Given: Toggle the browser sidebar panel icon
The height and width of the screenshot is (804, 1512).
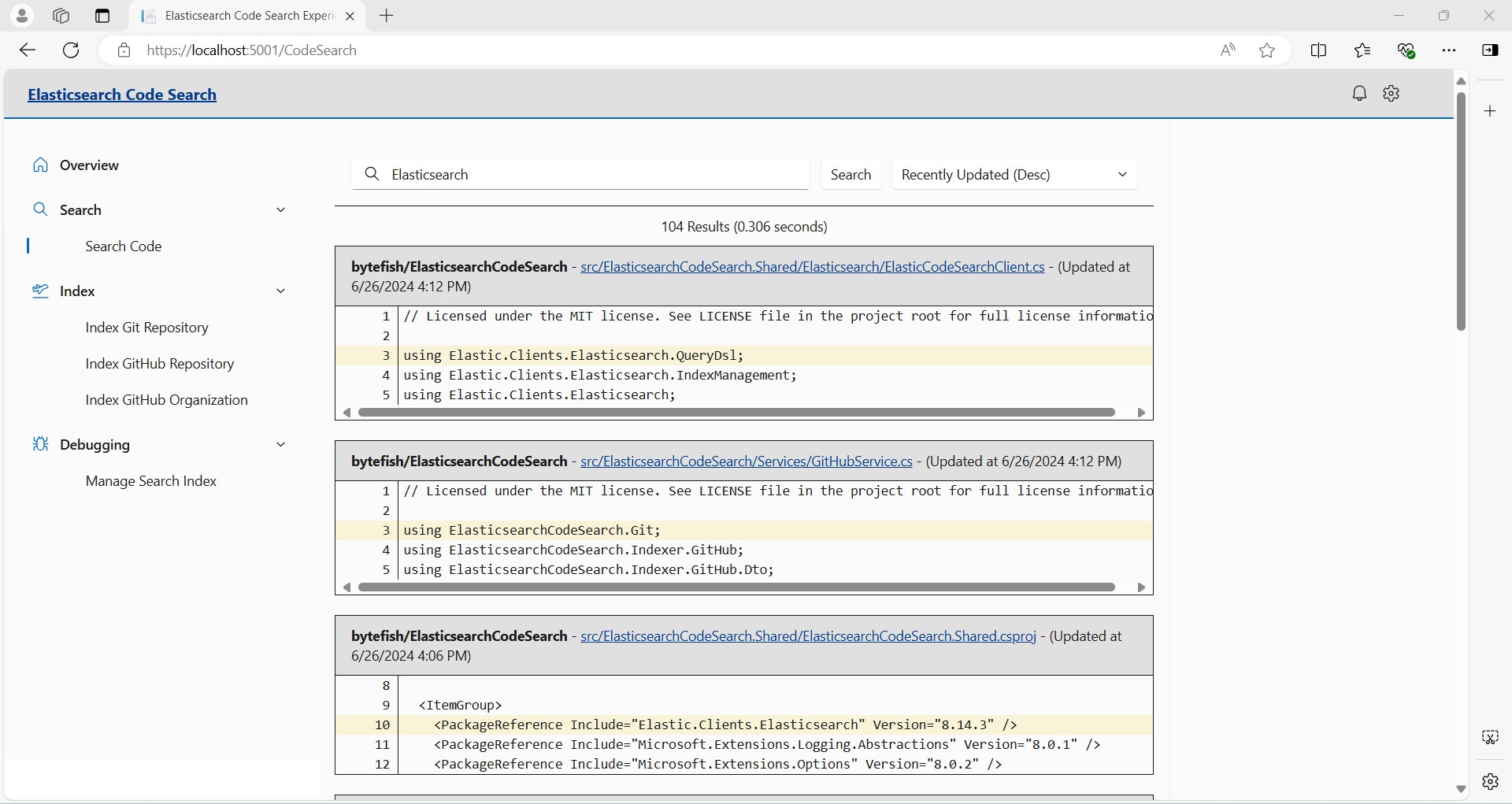Looking at the screenshot, I should (1490, 50).
